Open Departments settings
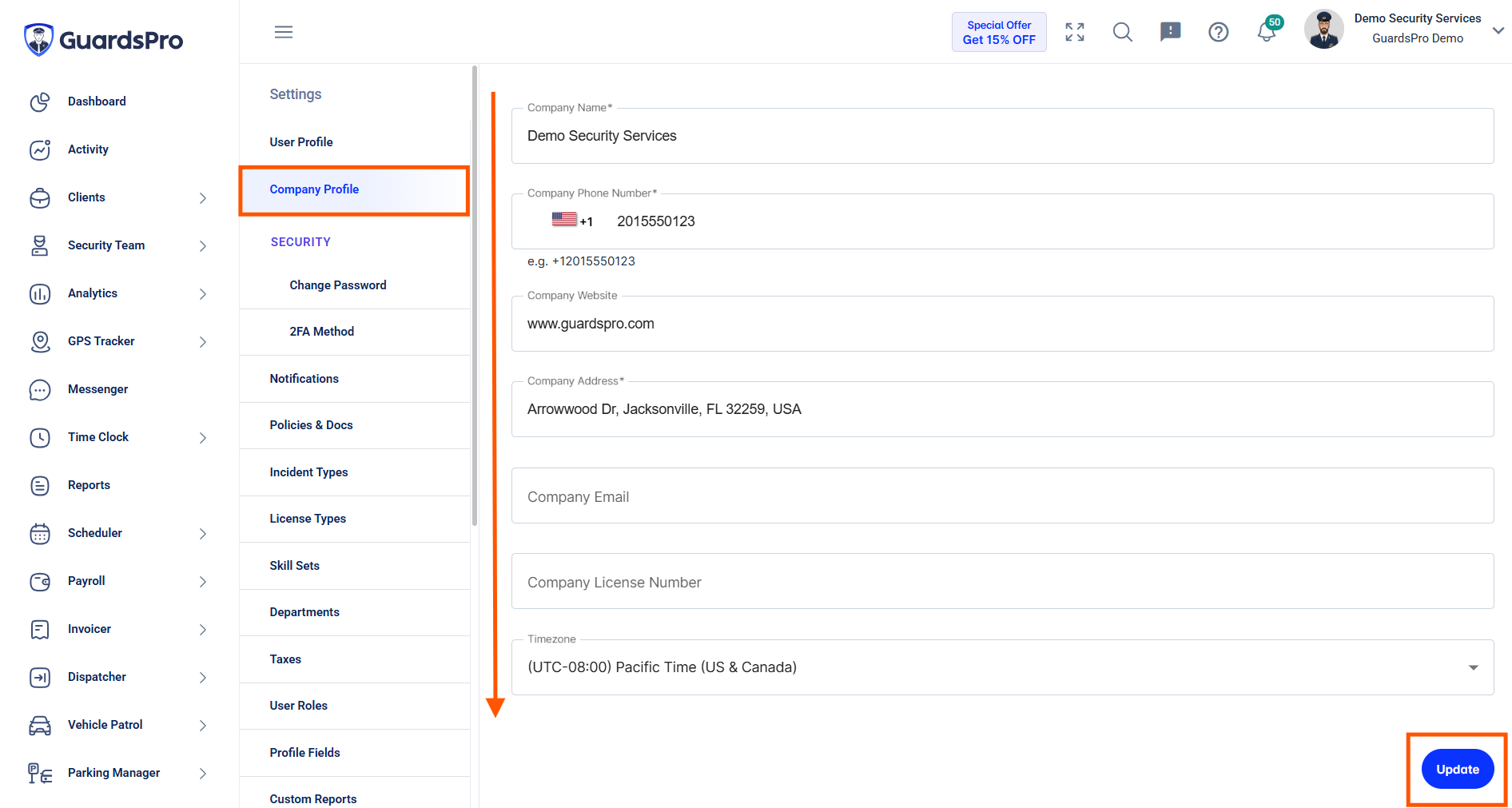Image resolution: width=1512 pixels, height=808 pixels. click(355, 612)
